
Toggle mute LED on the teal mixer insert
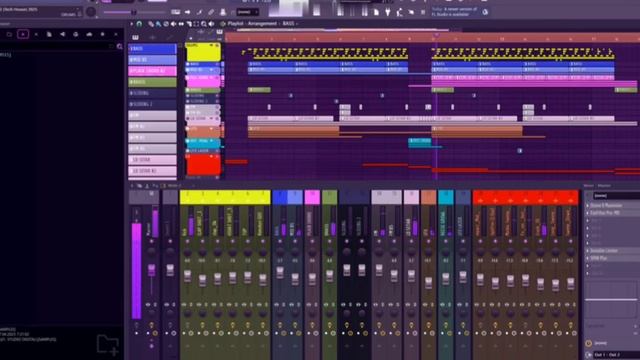click(x=446, y=241)
